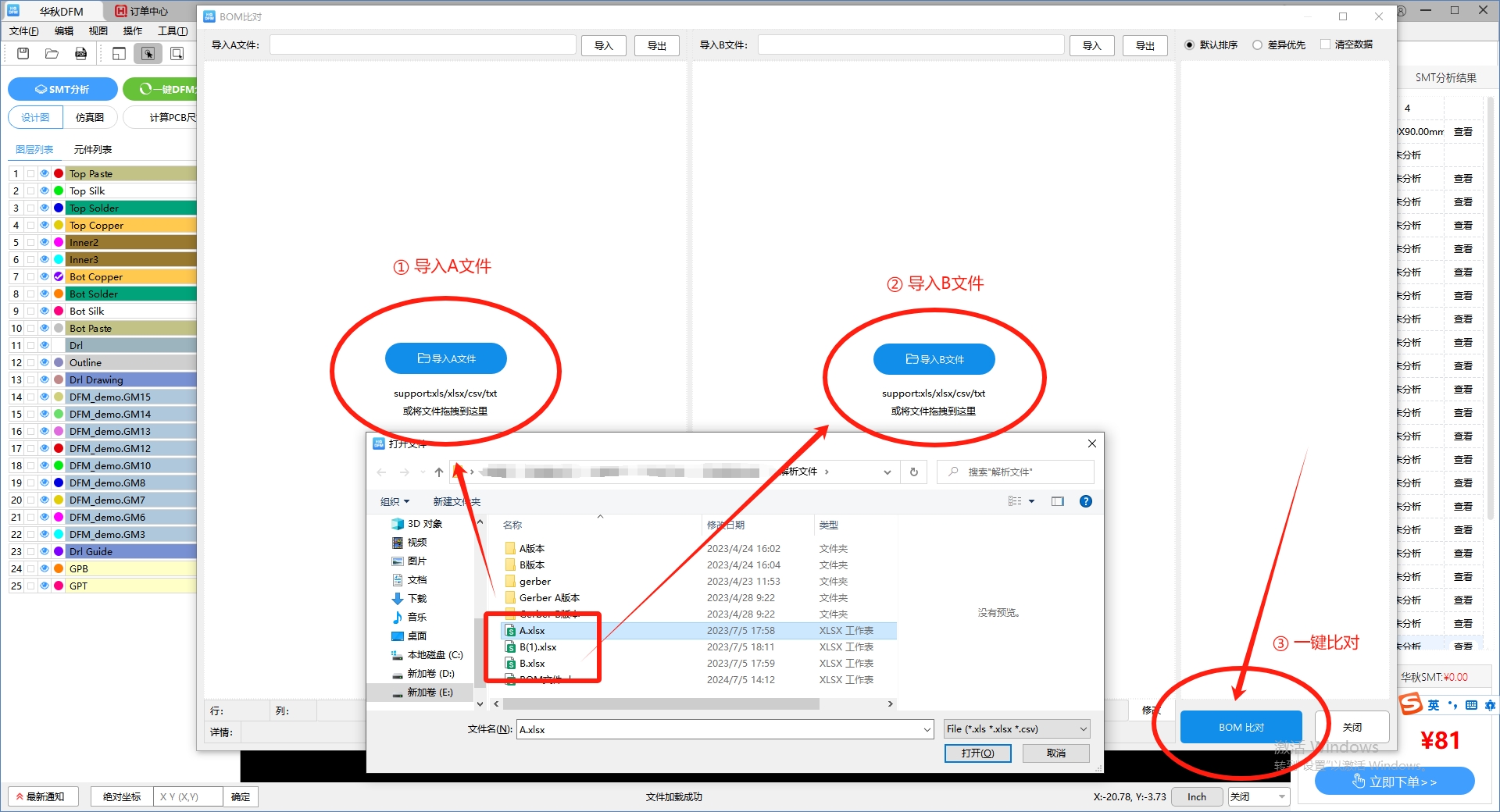Check the box for Bot Solder layer
The height and width of the screenshot is (812, 1500).
click(x=30, y=294)
